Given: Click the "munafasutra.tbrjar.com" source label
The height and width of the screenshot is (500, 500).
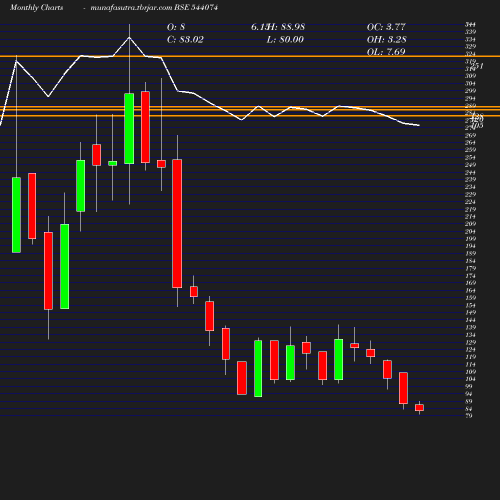Looking at the screenshot, I should (131, 7).
